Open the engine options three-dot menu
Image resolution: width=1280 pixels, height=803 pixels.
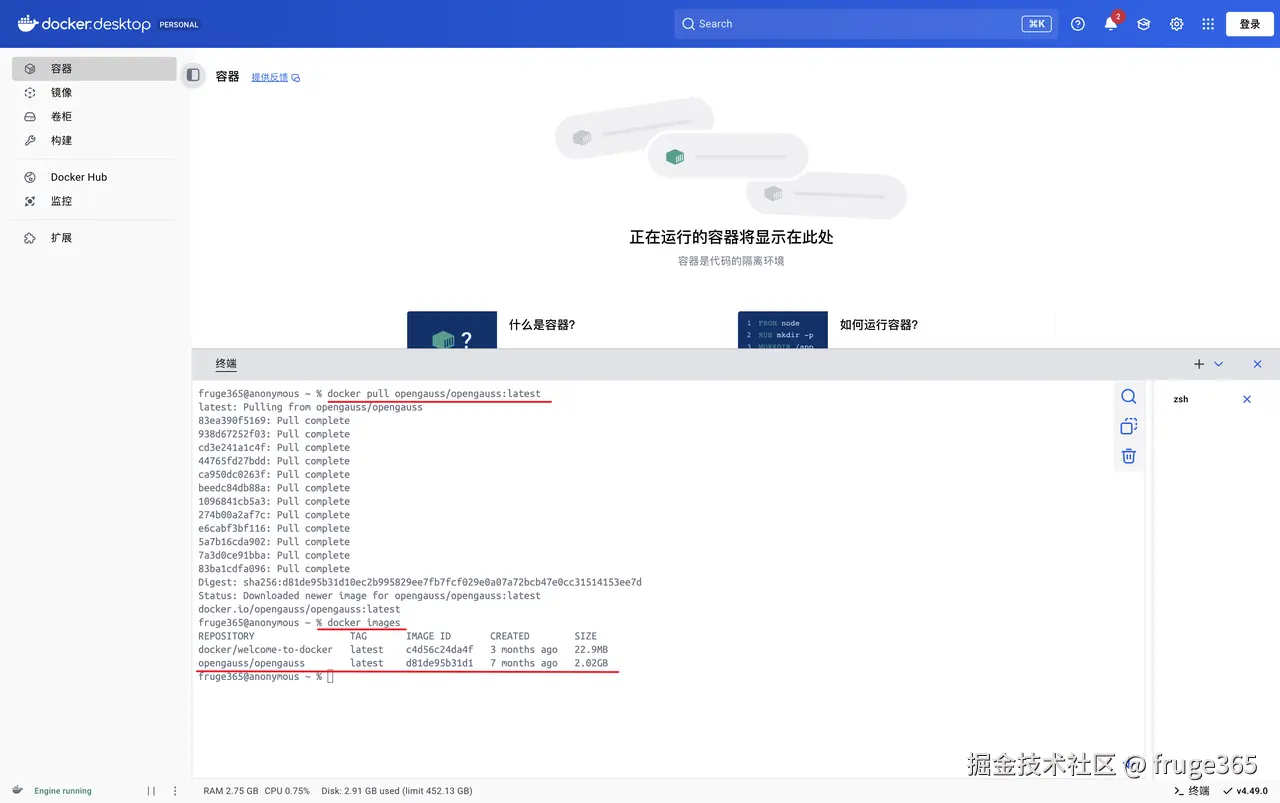click(175, 790)
